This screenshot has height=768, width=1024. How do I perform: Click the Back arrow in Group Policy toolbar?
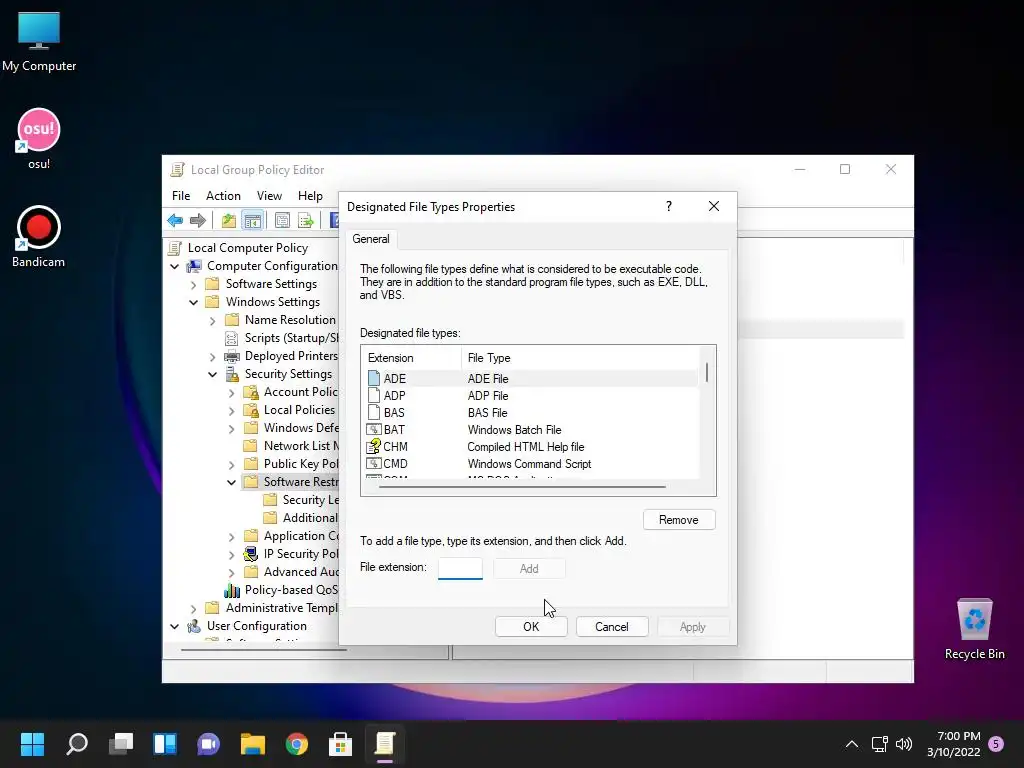175,221
